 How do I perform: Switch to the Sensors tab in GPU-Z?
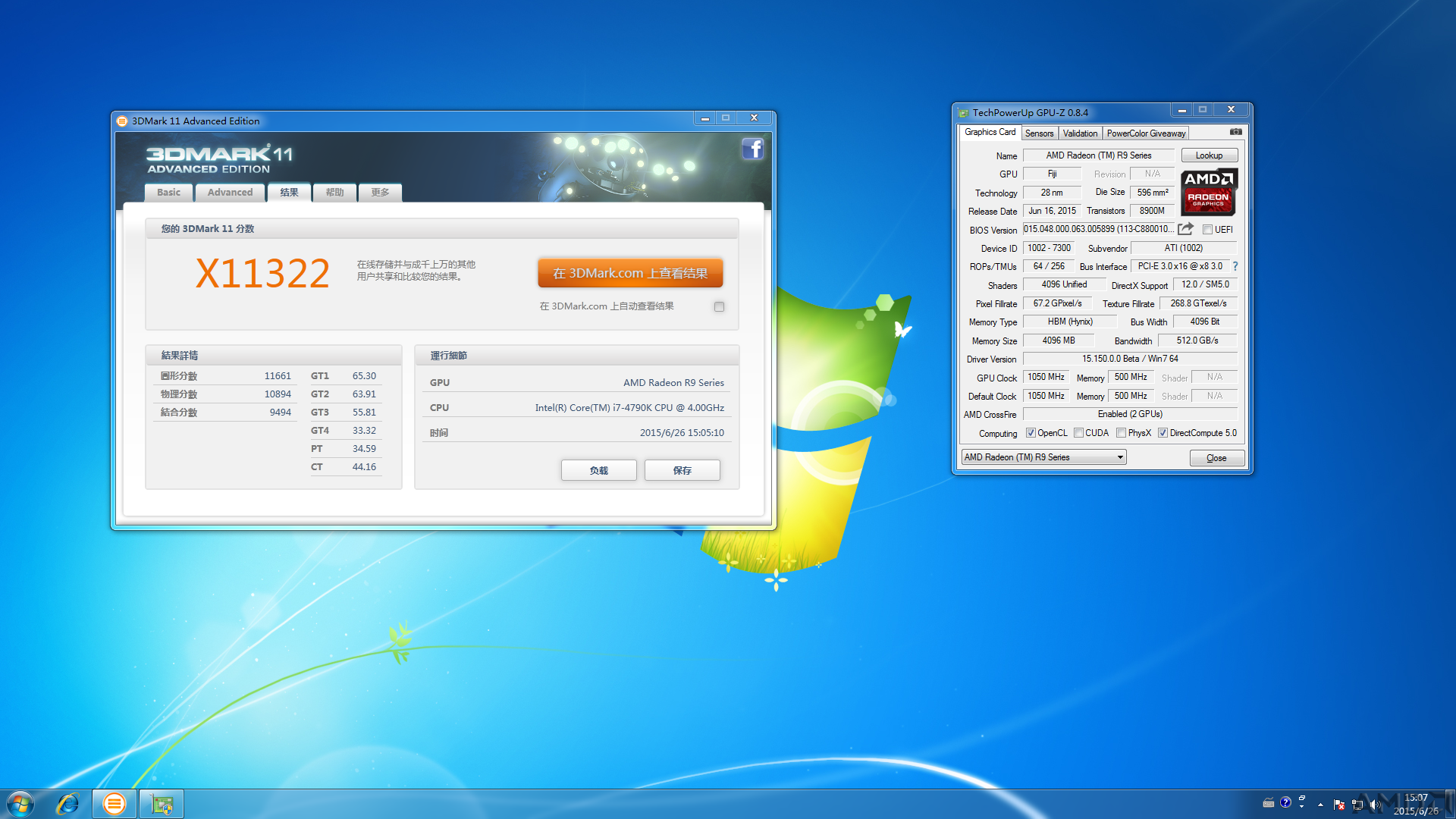pyautogui.click(x=1039, y=133)
